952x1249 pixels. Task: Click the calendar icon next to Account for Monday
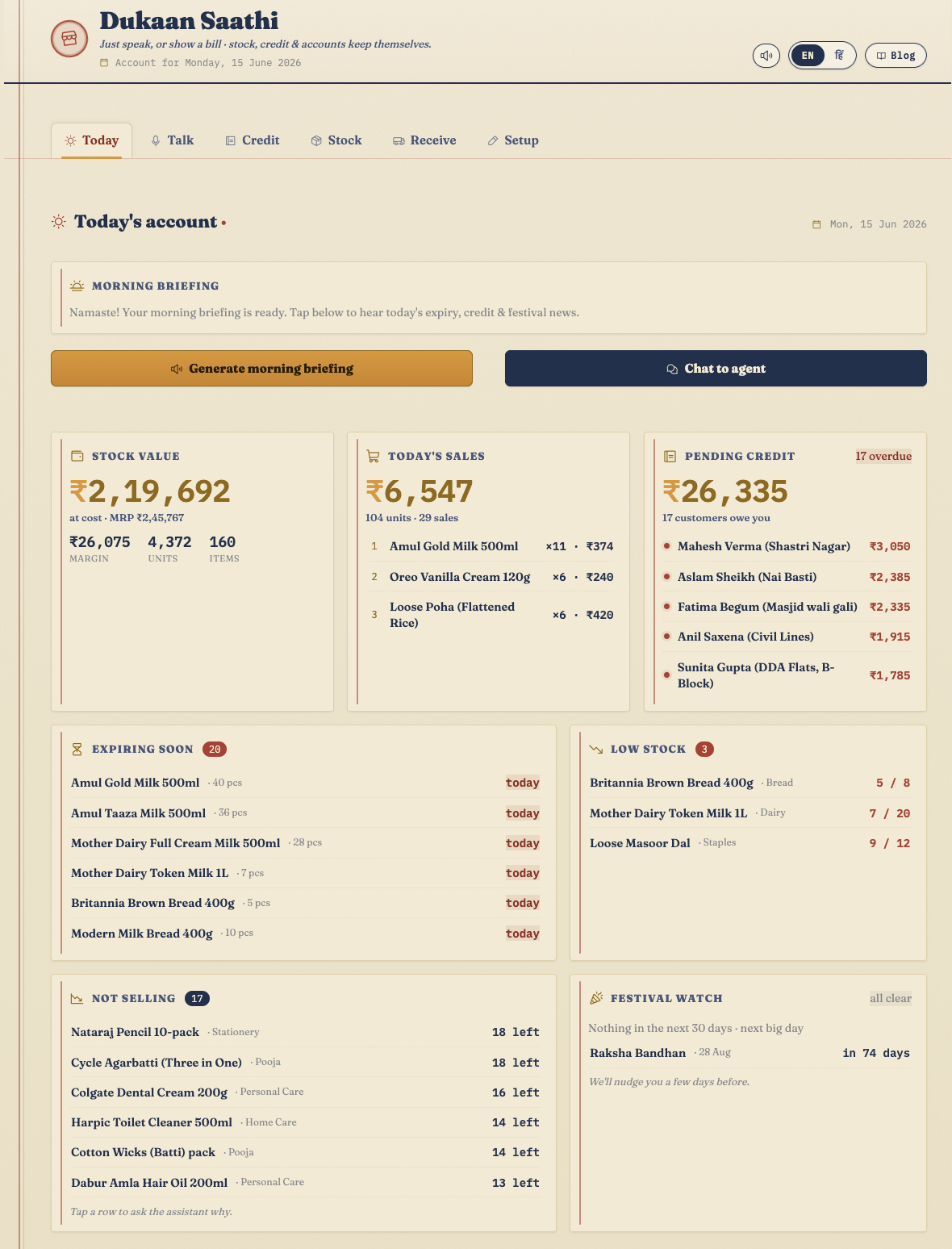point(104,63)
